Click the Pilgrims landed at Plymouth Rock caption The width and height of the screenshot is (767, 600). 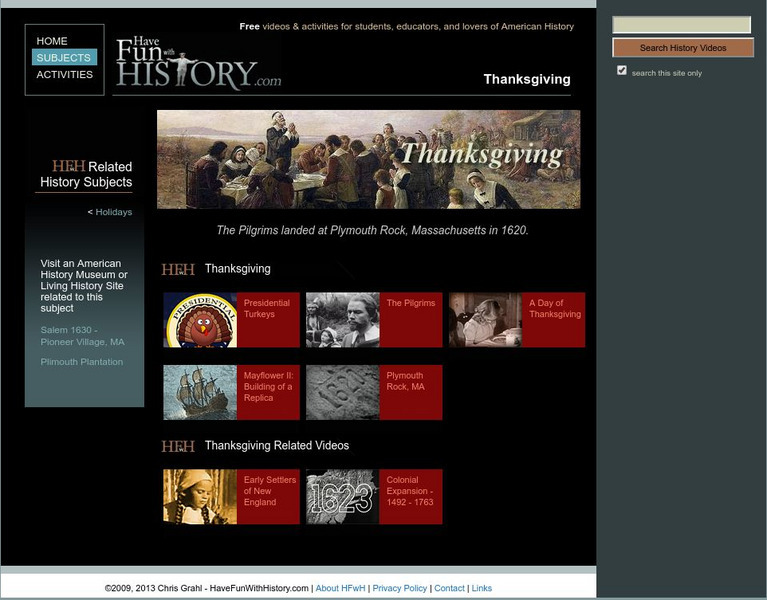click(373, 230)
